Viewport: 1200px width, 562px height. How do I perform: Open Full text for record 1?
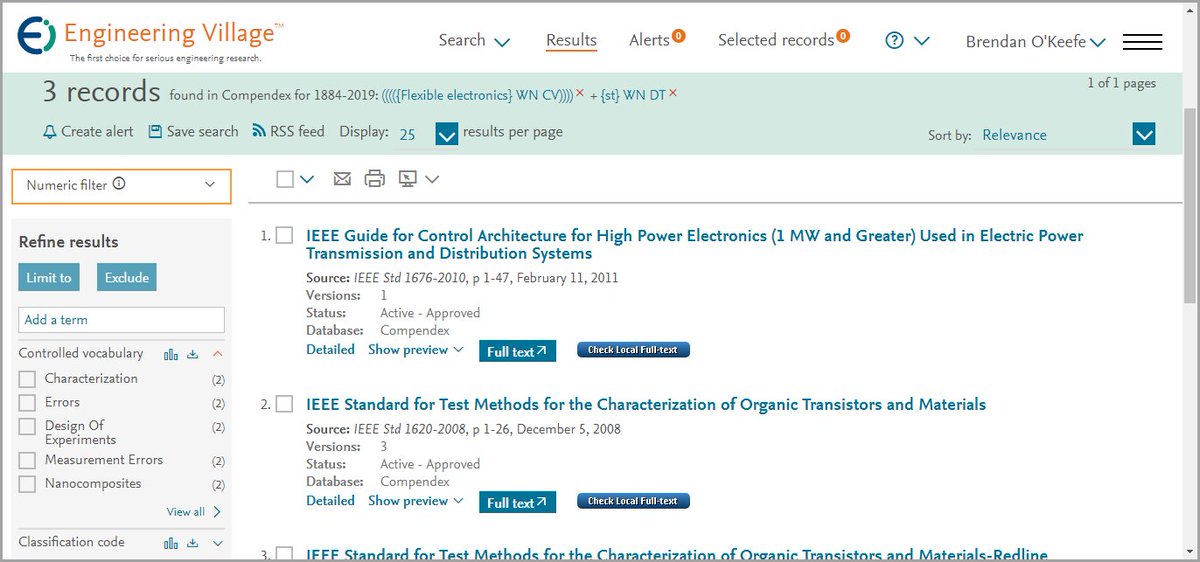coord(517,352)
